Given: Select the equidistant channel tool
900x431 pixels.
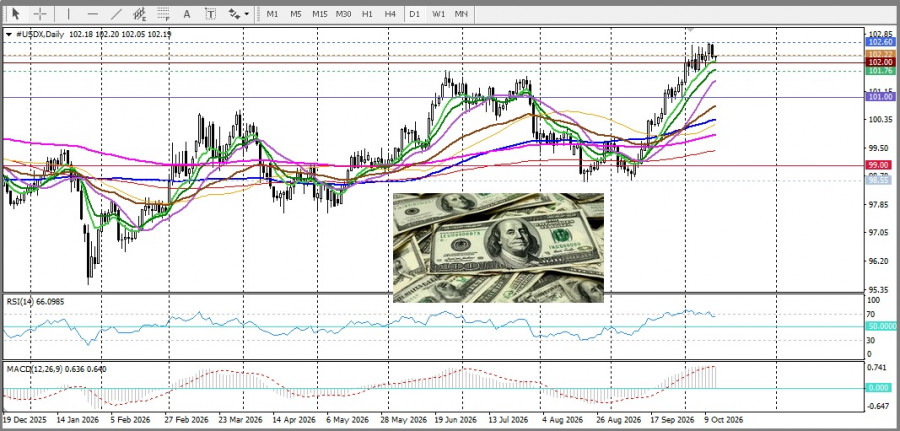Looking at the screenshot, I should click(x=139, y=14).
